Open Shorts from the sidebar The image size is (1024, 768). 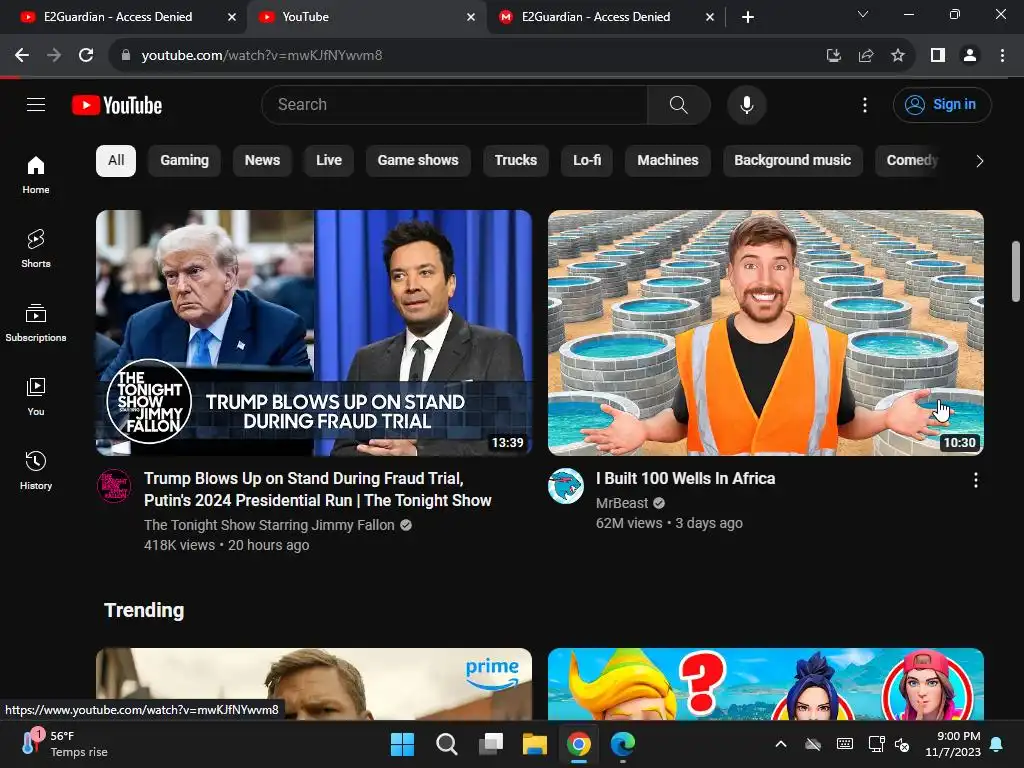36,249
